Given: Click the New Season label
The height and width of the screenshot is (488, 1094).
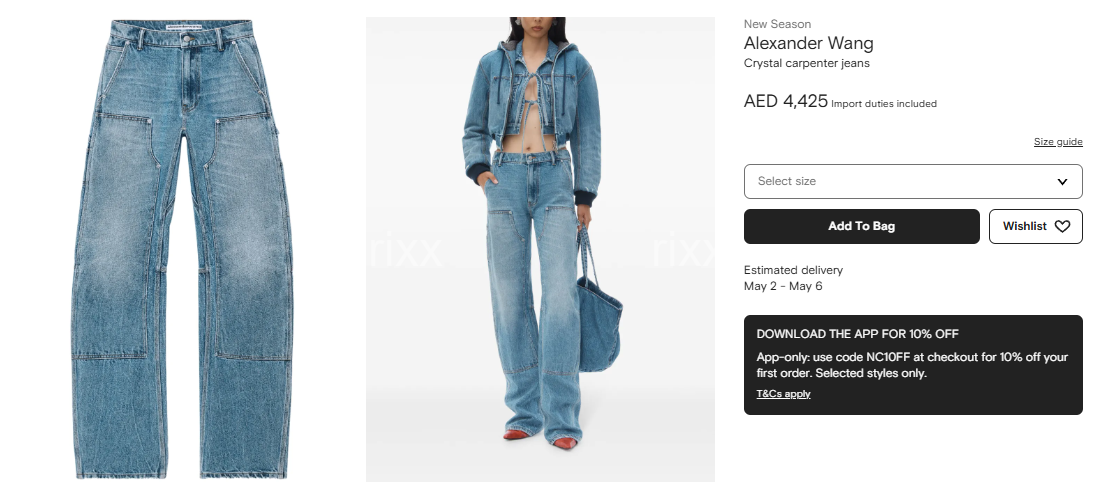Looking at the screenshot, I should pyautogui.click(x=777, y=24).
